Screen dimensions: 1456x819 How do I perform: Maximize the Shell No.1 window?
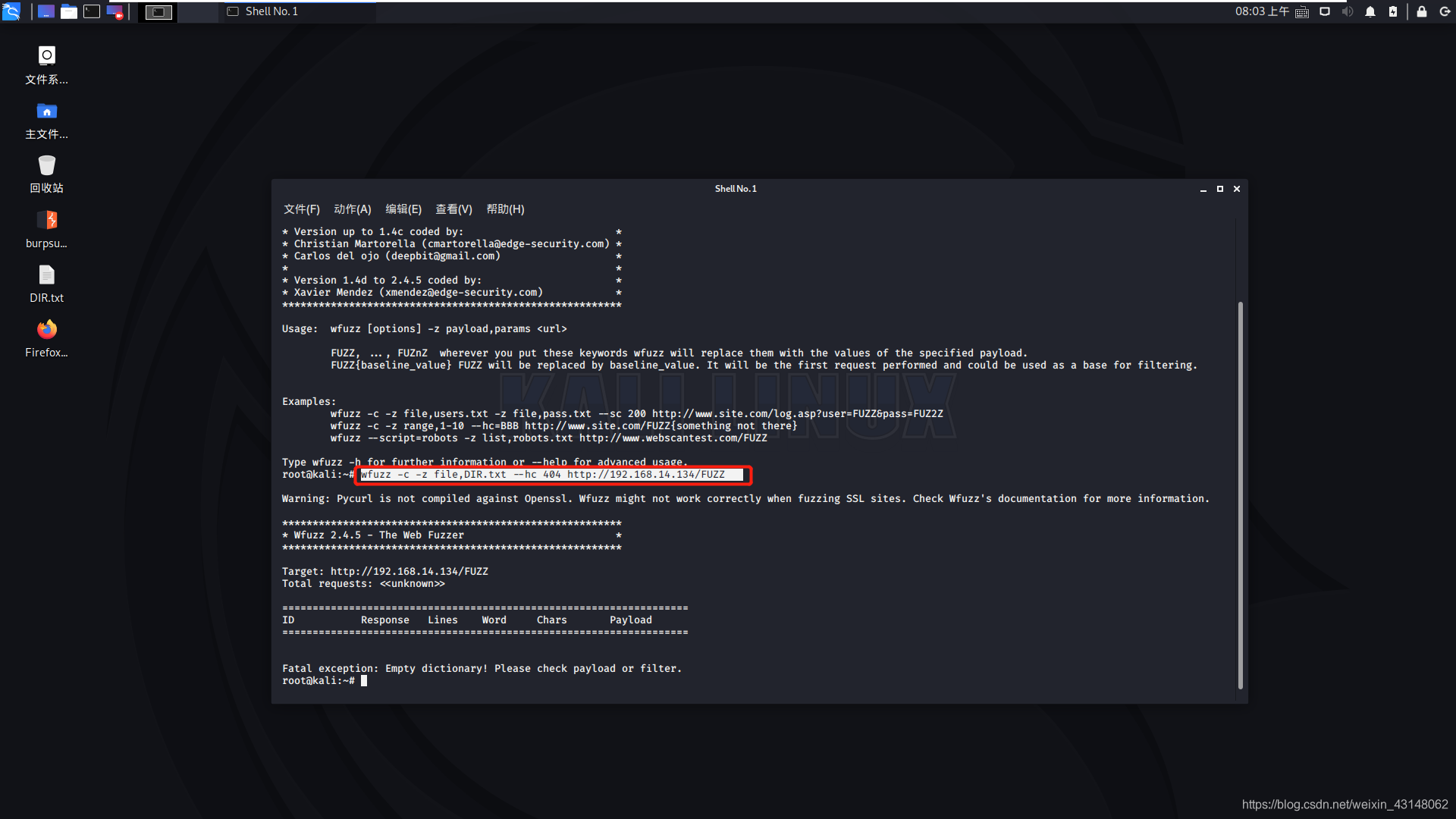[1220, 189]
